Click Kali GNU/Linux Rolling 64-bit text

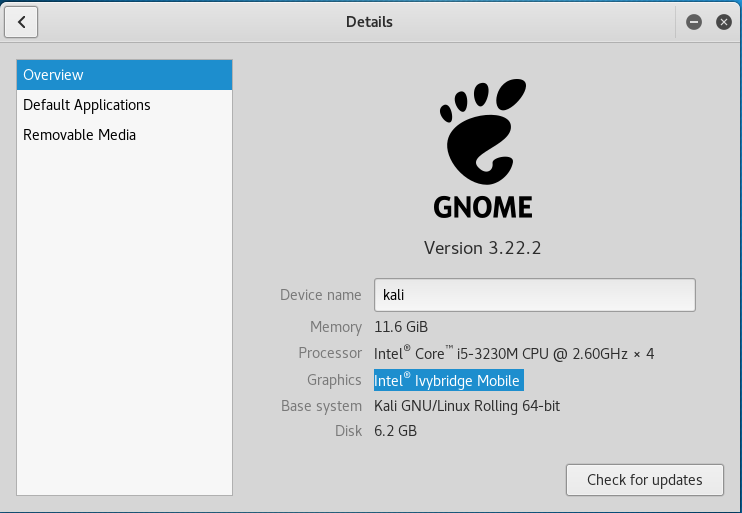(467, 406)
